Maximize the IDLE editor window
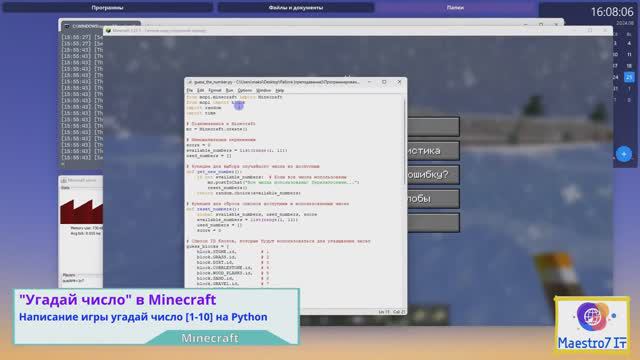 (384, 82)
